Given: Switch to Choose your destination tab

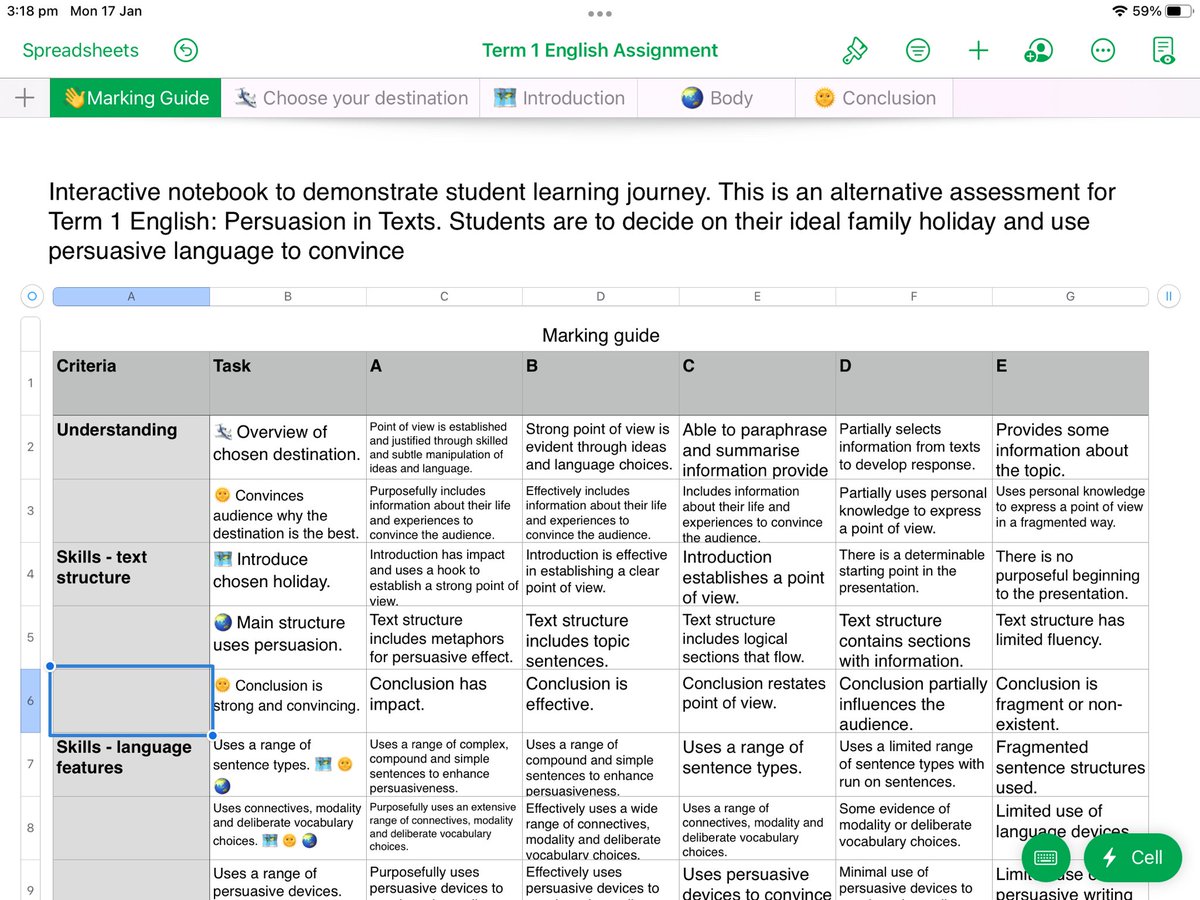Looking at the screenshot, I should [351, 98].
